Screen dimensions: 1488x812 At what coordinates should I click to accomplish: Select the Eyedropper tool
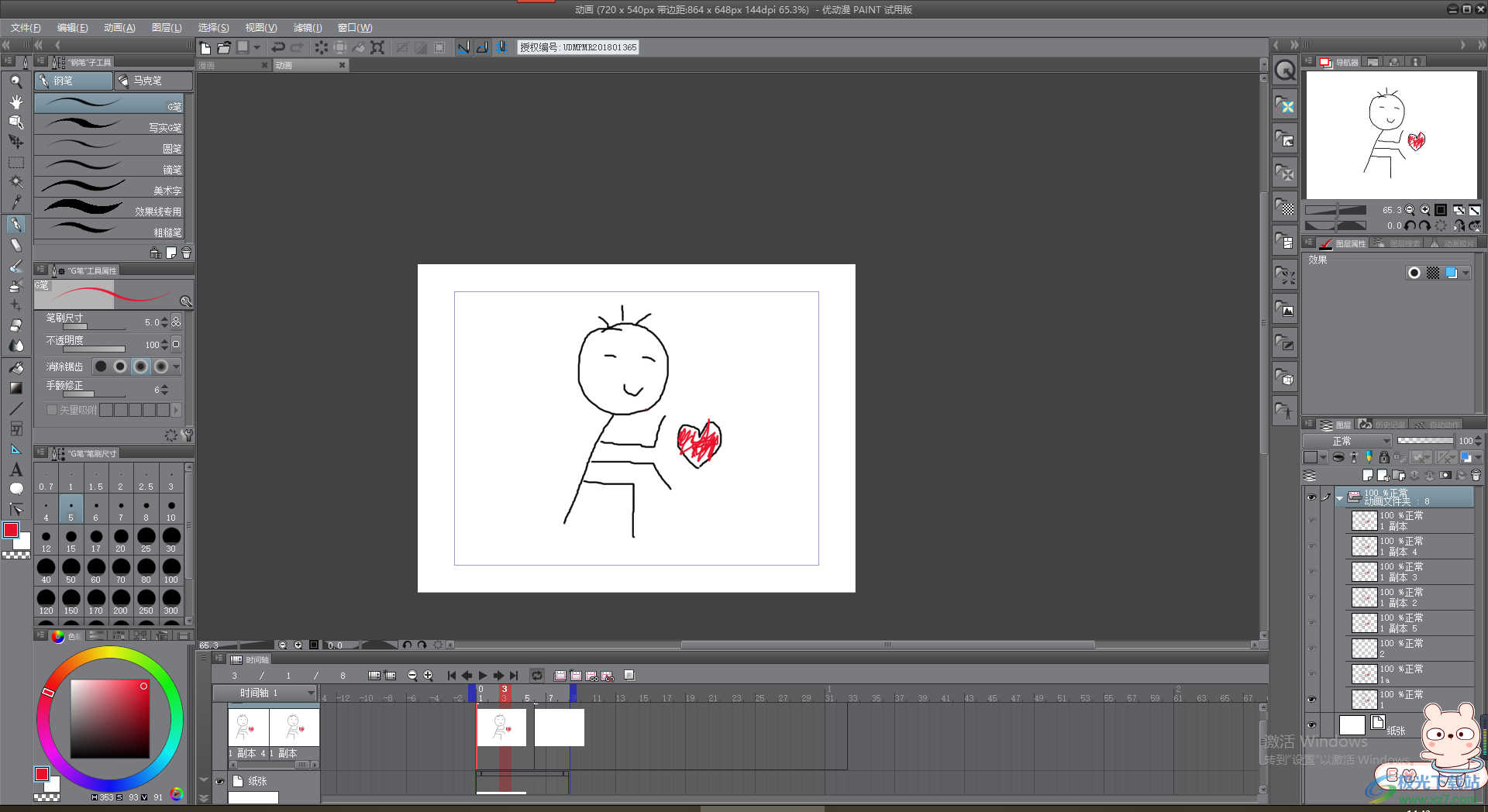15,203
